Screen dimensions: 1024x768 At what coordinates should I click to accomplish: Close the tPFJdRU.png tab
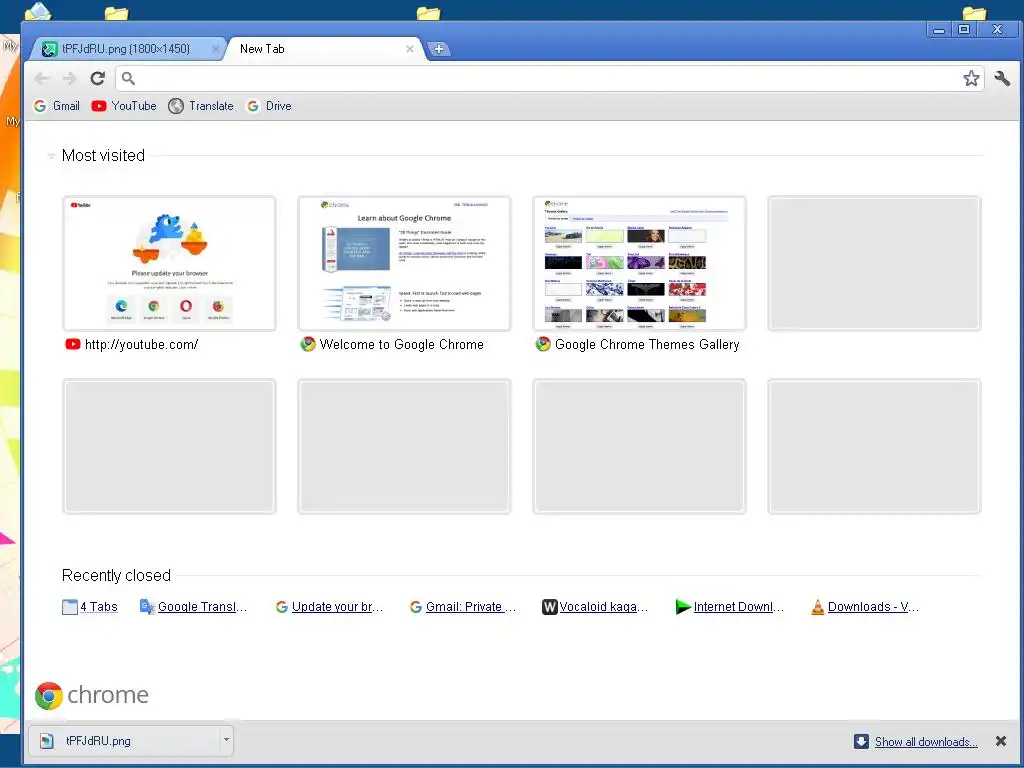(216, 49)
